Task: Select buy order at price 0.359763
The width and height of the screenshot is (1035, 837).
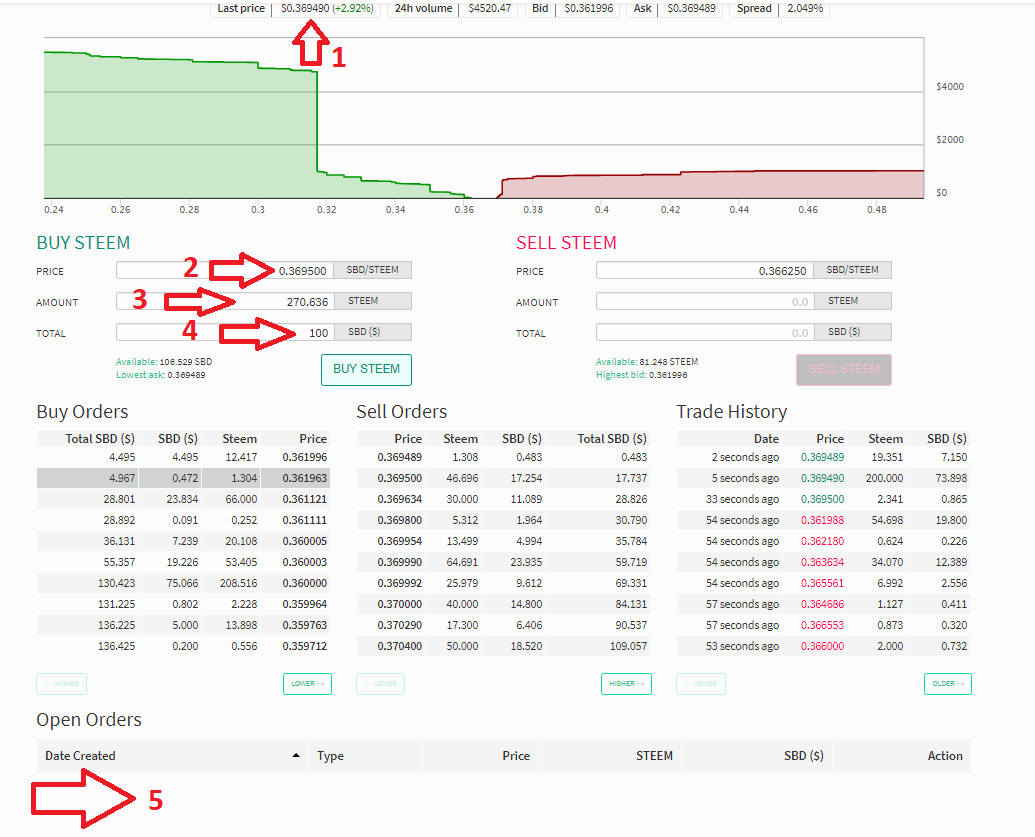Action: [183, 625]
